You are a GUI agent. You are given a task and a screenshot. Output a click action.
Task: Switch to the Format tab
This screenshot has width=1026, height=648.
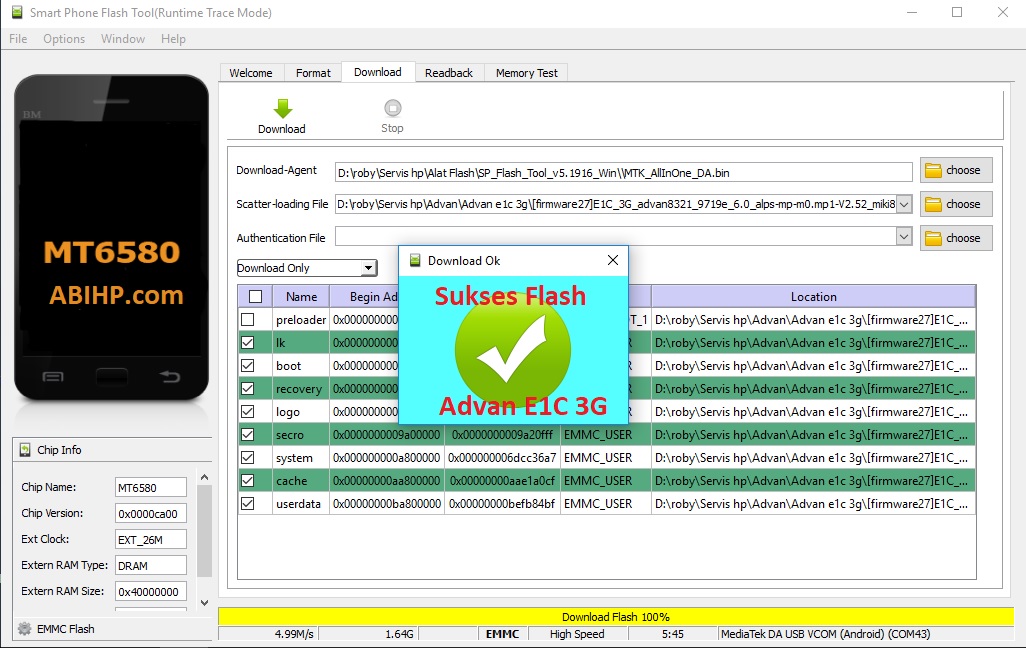click(x=313, y=73)
